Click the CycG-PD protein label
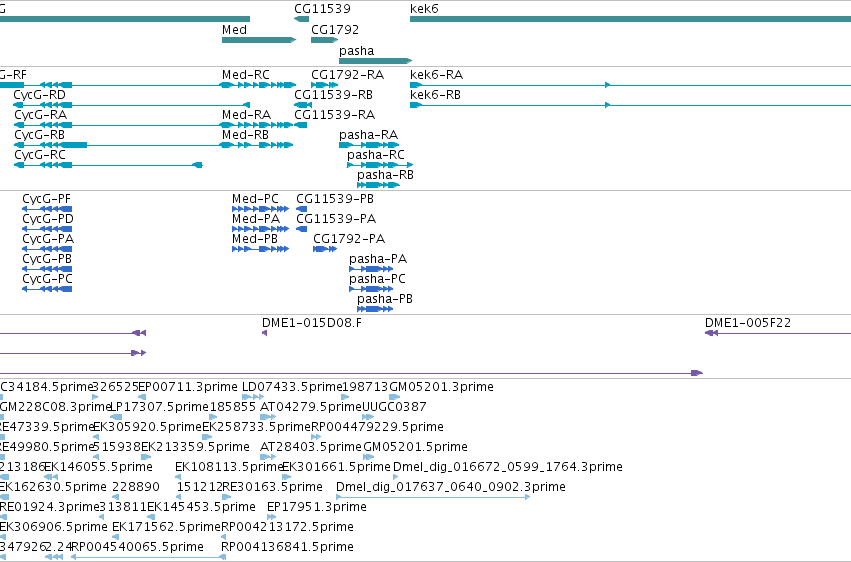Viewport: 851px width, 562px height. [x=48, y=219]
